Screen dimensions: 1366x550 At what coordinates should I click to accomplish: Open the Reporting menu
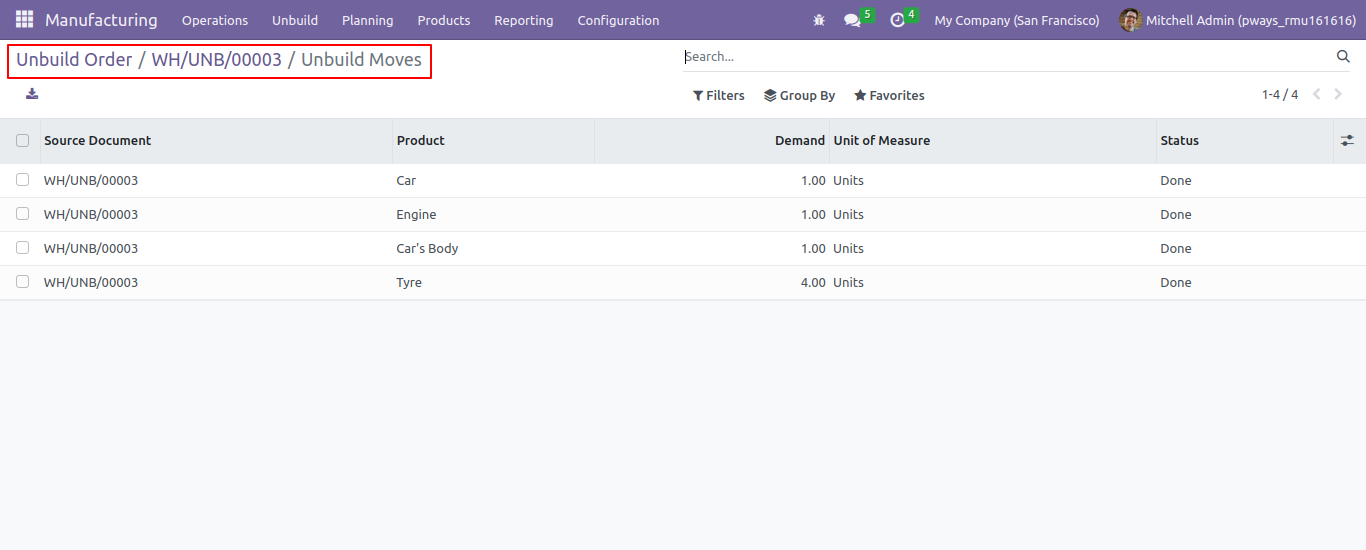(523, 20)
